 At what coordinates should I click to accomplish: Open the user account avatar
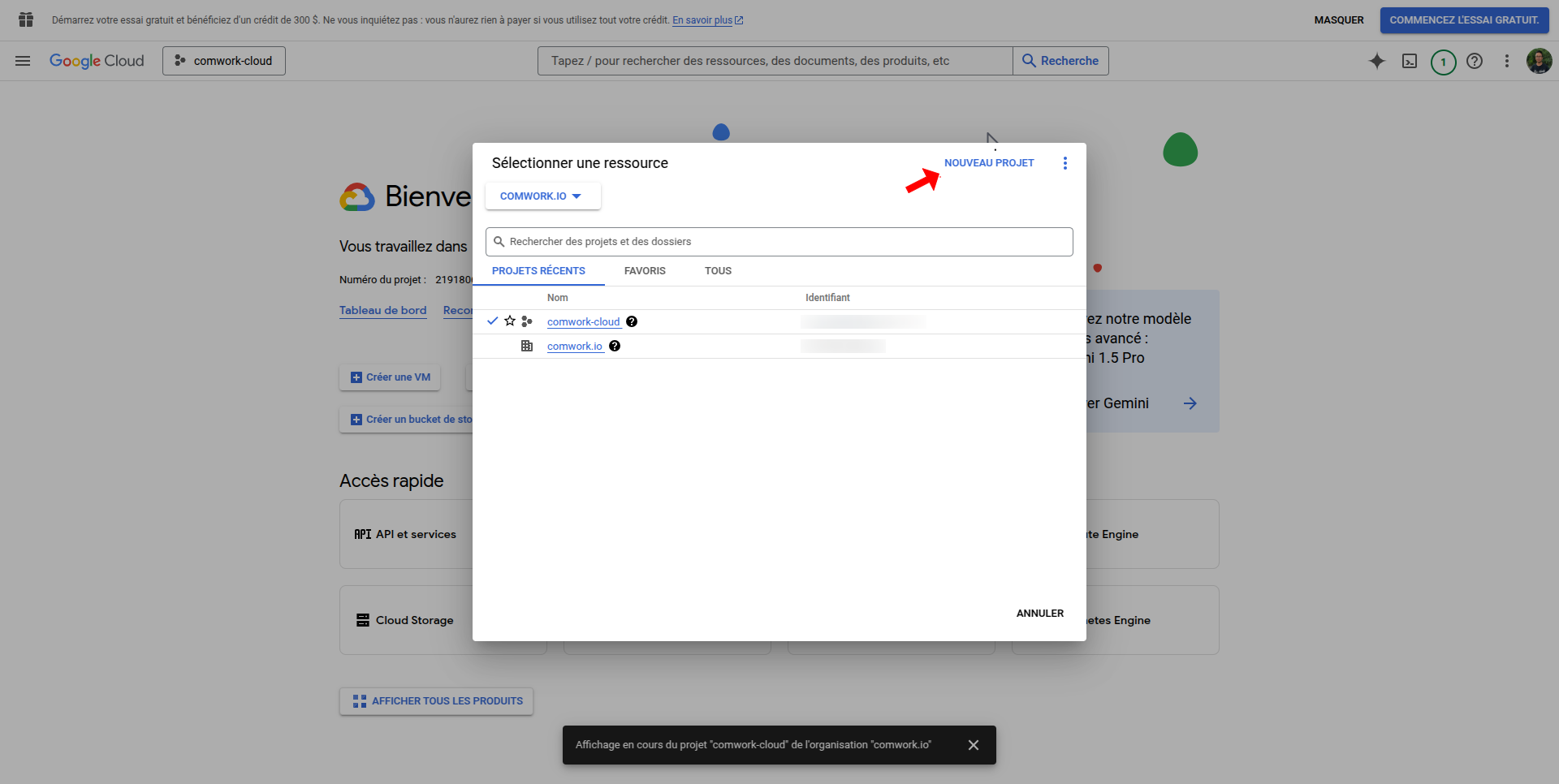(x=1539, y=61)
